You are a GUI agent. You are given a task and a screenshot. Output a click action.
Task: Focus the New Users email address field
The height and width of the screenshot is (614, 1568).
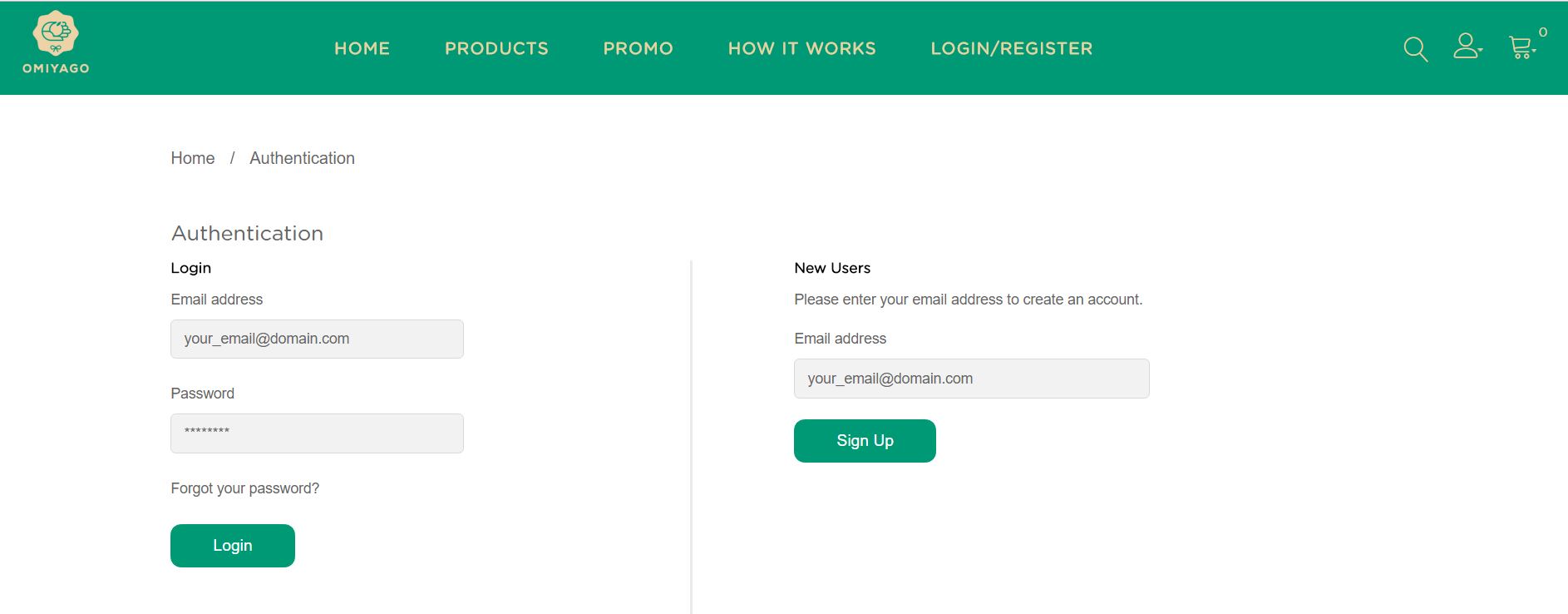point(971,379)
